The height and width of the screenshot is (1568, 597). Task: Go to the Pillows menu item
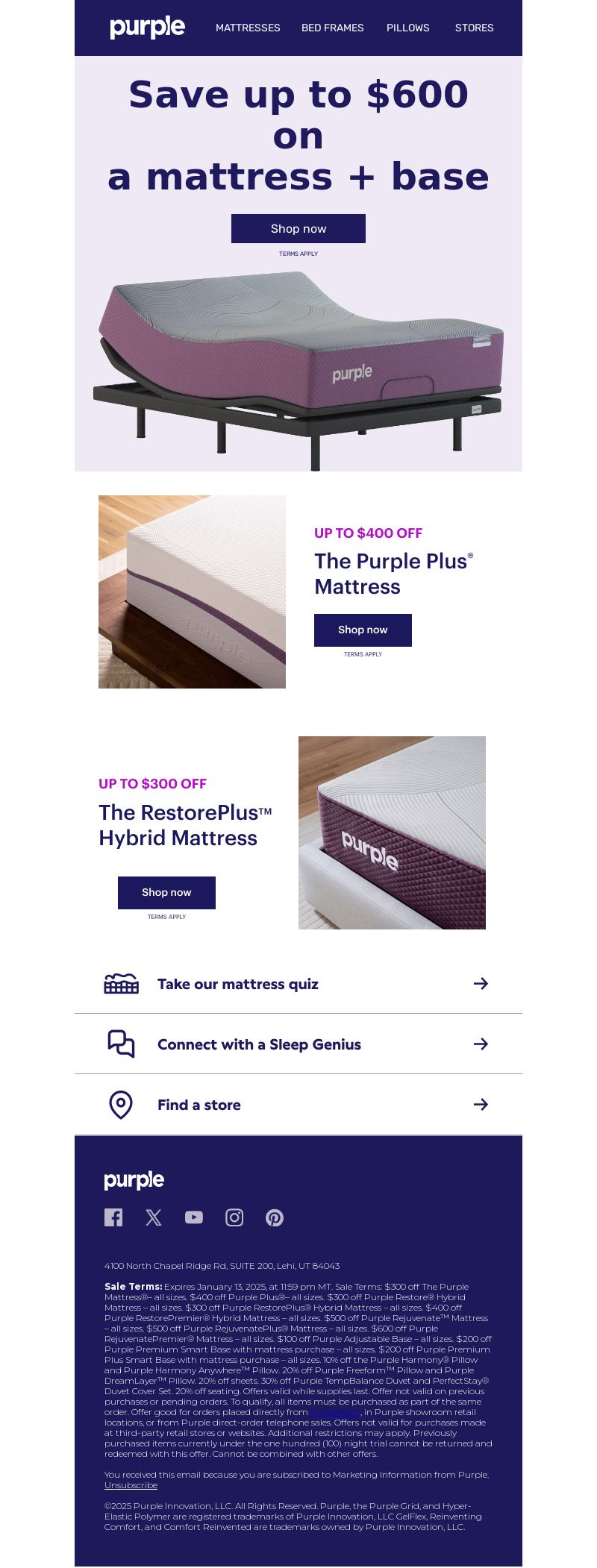(408, 28)
